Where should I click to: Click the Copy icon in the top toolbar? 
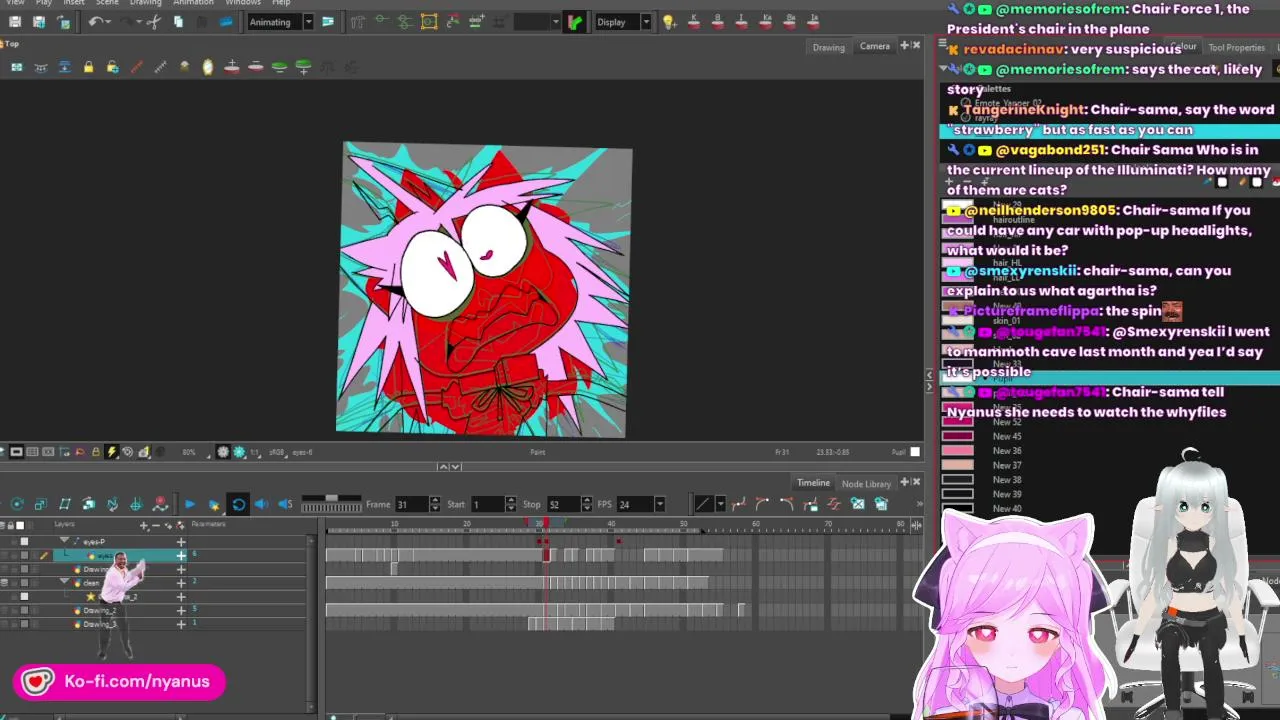pyautogui.click(x=178, y=22)
